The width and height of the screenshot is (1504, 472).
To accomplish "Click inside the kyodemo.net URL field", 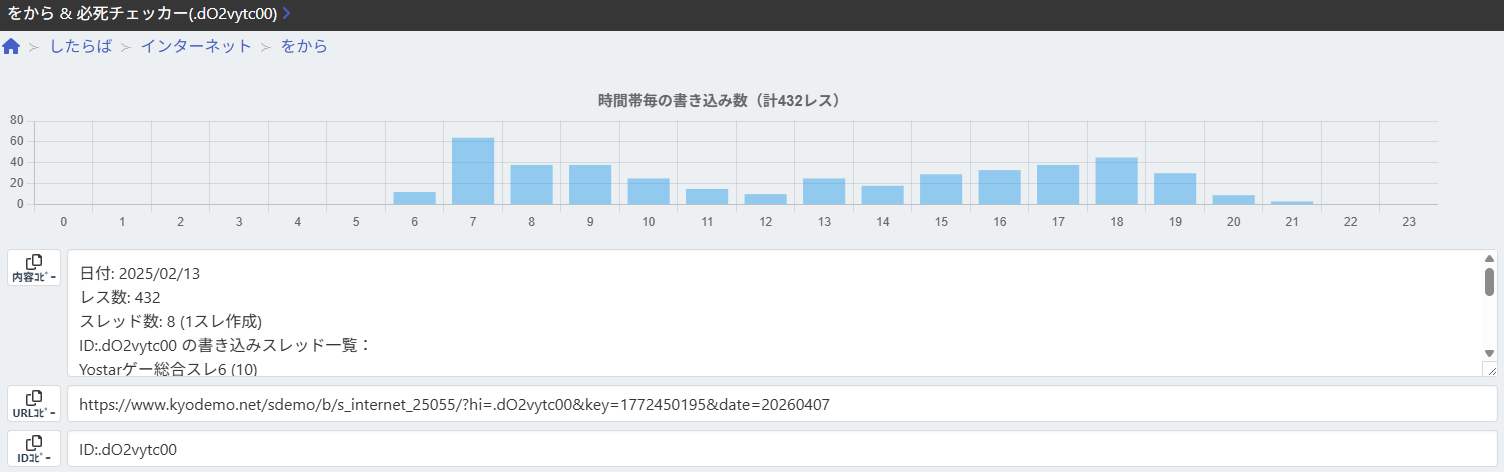I will [780, 404].
